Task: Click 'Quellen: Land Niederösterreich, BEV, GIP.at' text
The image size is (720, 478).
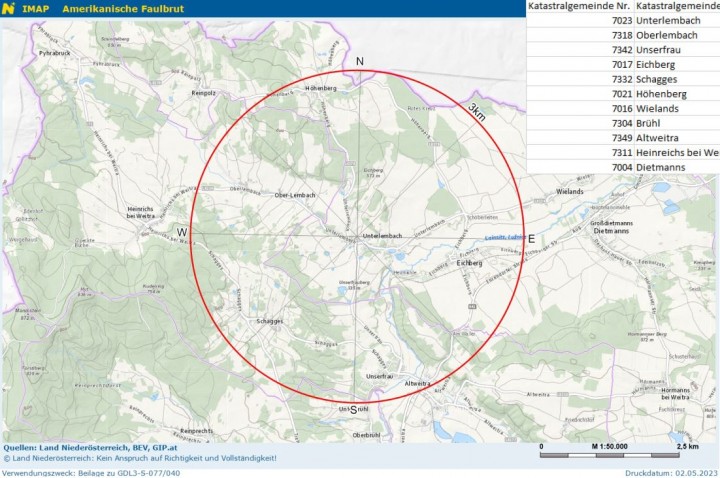Action: [90, 448]
